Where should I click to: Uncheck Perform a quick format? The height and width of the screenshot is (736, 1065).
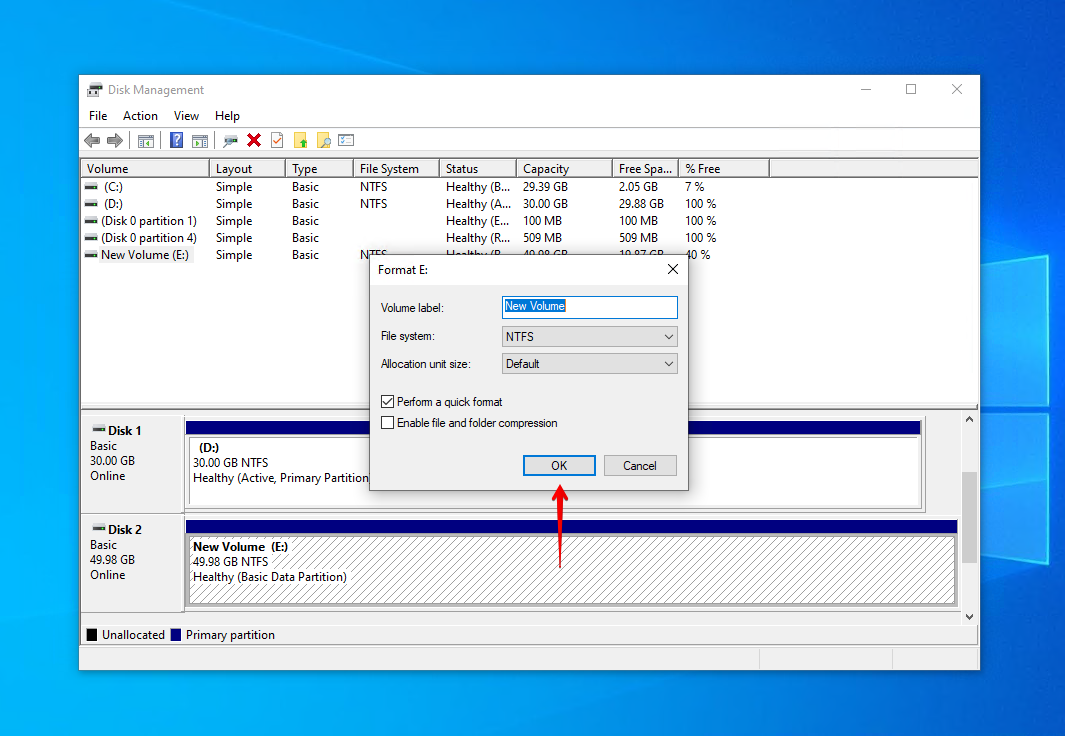[388, 402]
